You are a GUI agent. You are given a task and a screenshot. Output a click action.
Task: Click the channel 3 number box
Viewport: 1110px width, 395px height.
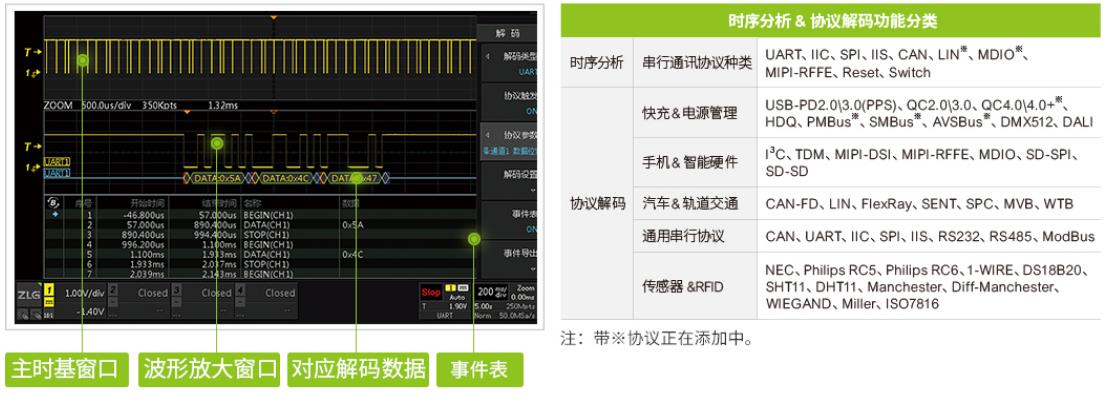[176, 289]
